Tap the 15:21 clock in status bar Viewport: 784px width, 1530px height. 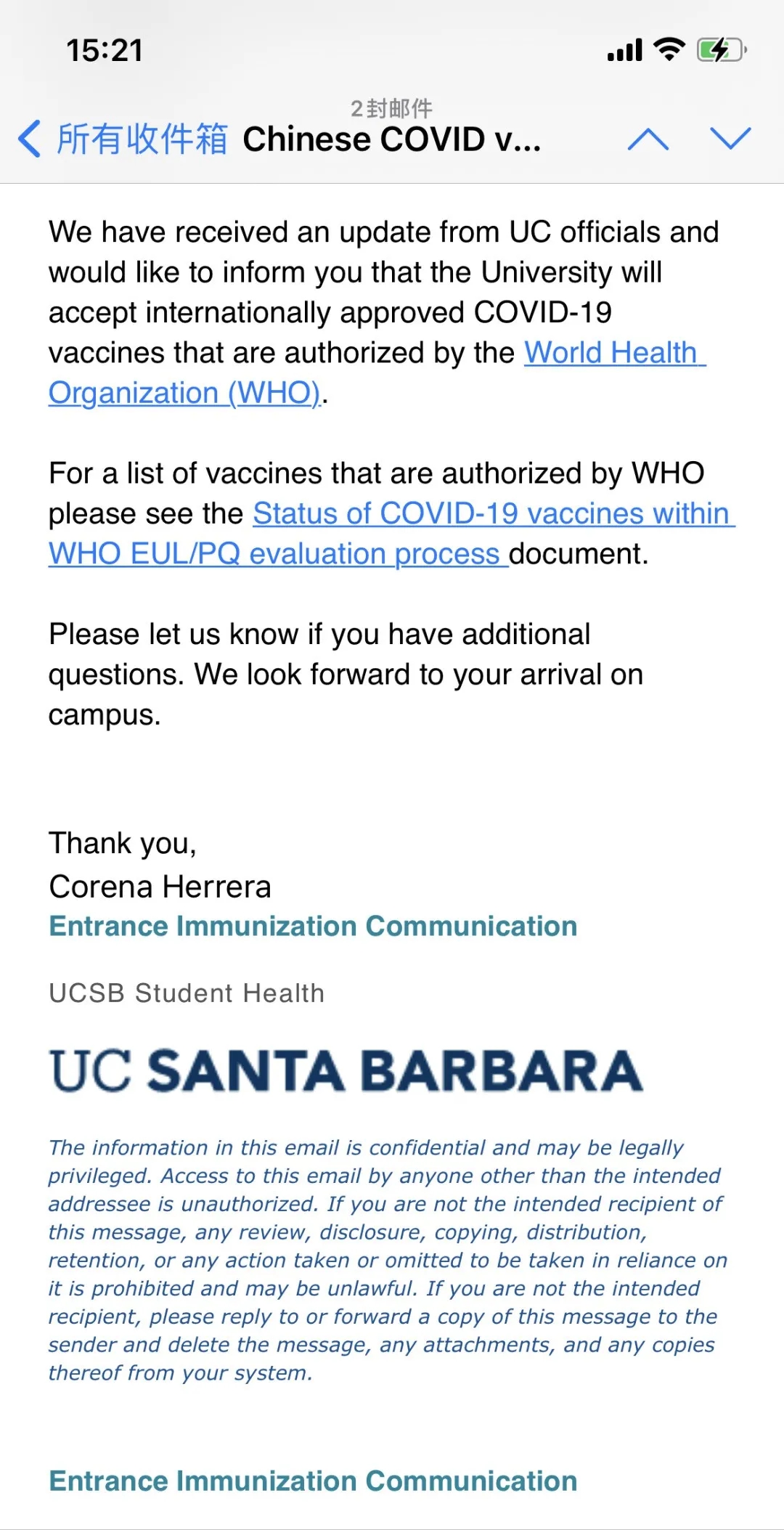point(105,50)
